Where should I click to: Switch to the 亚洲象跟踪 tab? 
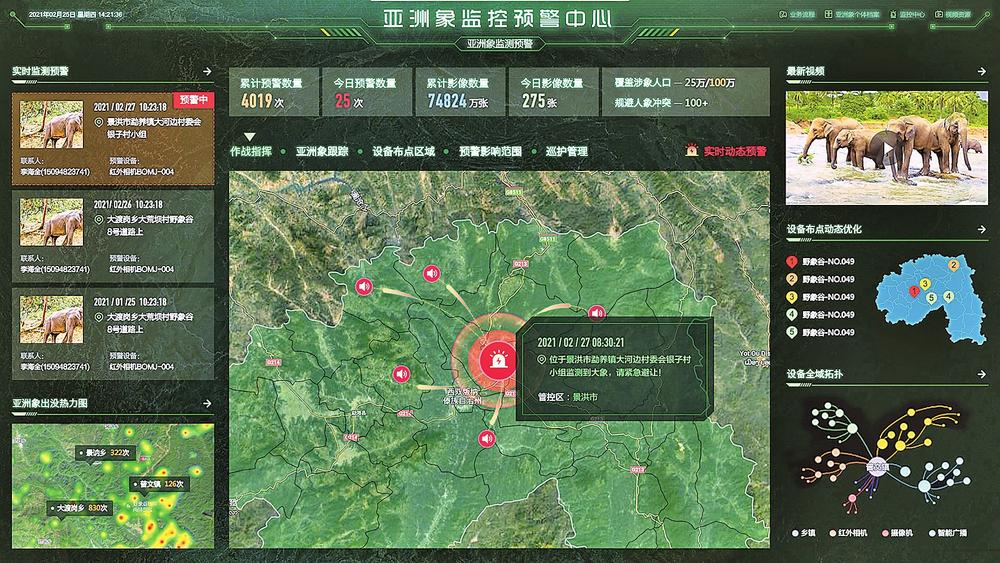pos(321,151)
